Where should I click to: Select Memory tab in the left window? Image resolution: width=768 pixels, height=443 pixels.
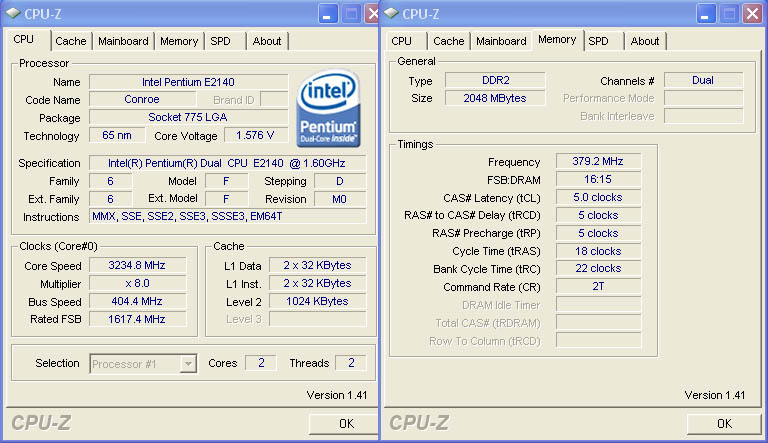coord(179,41)
